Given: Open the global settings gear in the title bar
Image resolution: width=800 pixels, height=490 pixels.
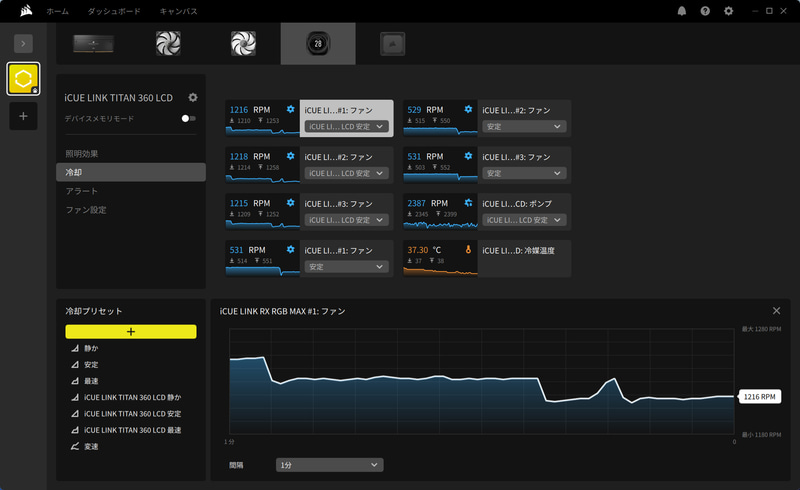Looking at the screenshot, I should [729, 11].
